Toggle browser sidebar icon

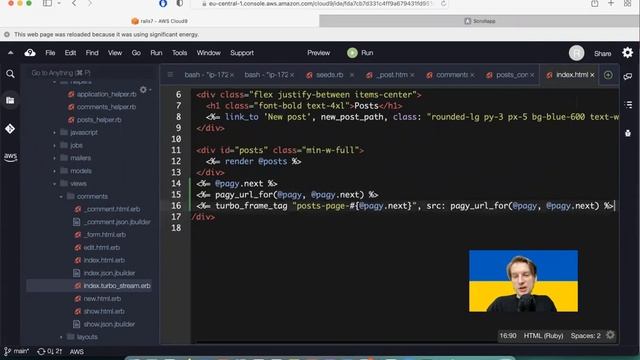tap(47, 3)
